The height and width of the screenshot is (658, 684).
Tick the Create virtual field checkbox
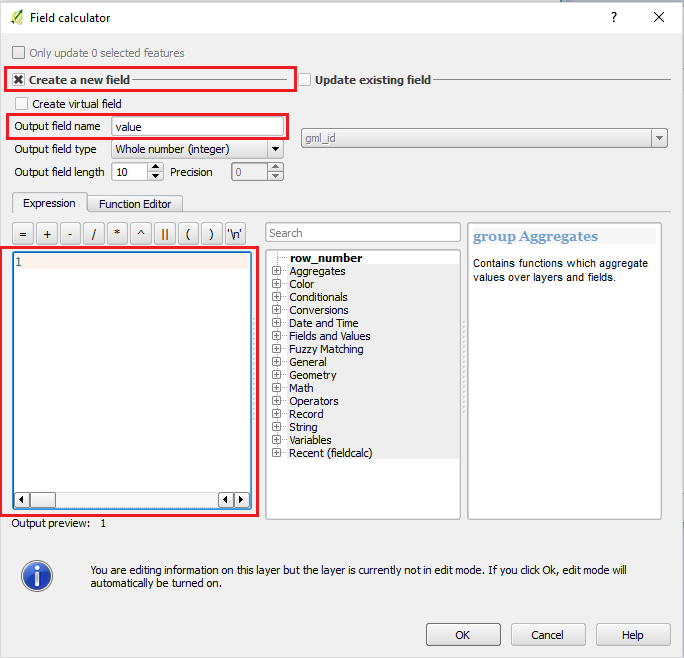coord(21,104)
